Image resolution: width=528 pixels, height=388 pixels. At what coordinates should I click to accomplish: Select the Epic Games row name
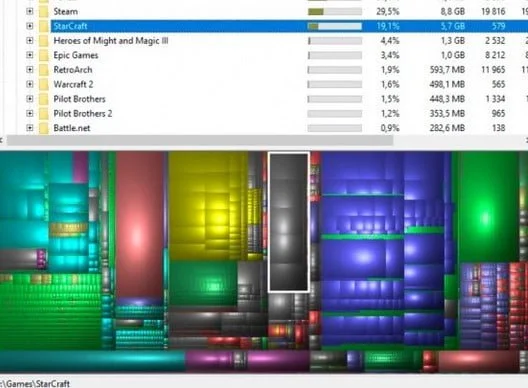pyautogui.click(x=76, y=55)
